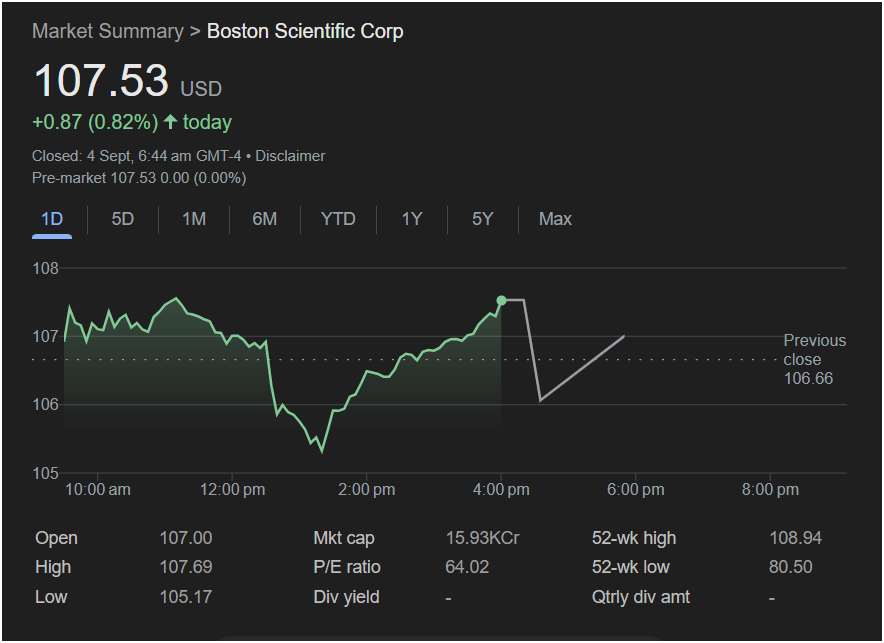Click the 52-wk high label
The image size is (884, 643).
pyautogui.click(x=634, y=538)
